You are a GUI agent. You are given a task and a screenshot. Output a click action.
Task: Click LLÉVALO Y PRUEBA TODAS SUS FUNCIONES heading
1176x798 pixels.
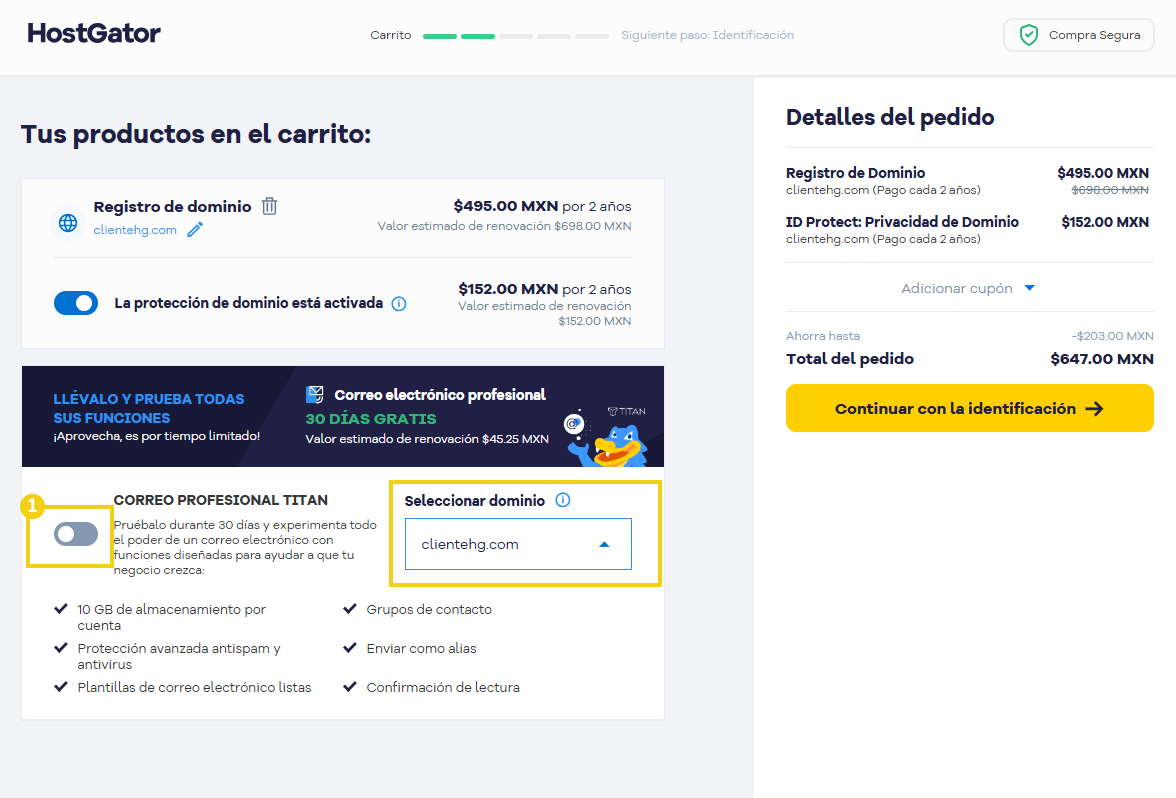(x=148, y=408)
